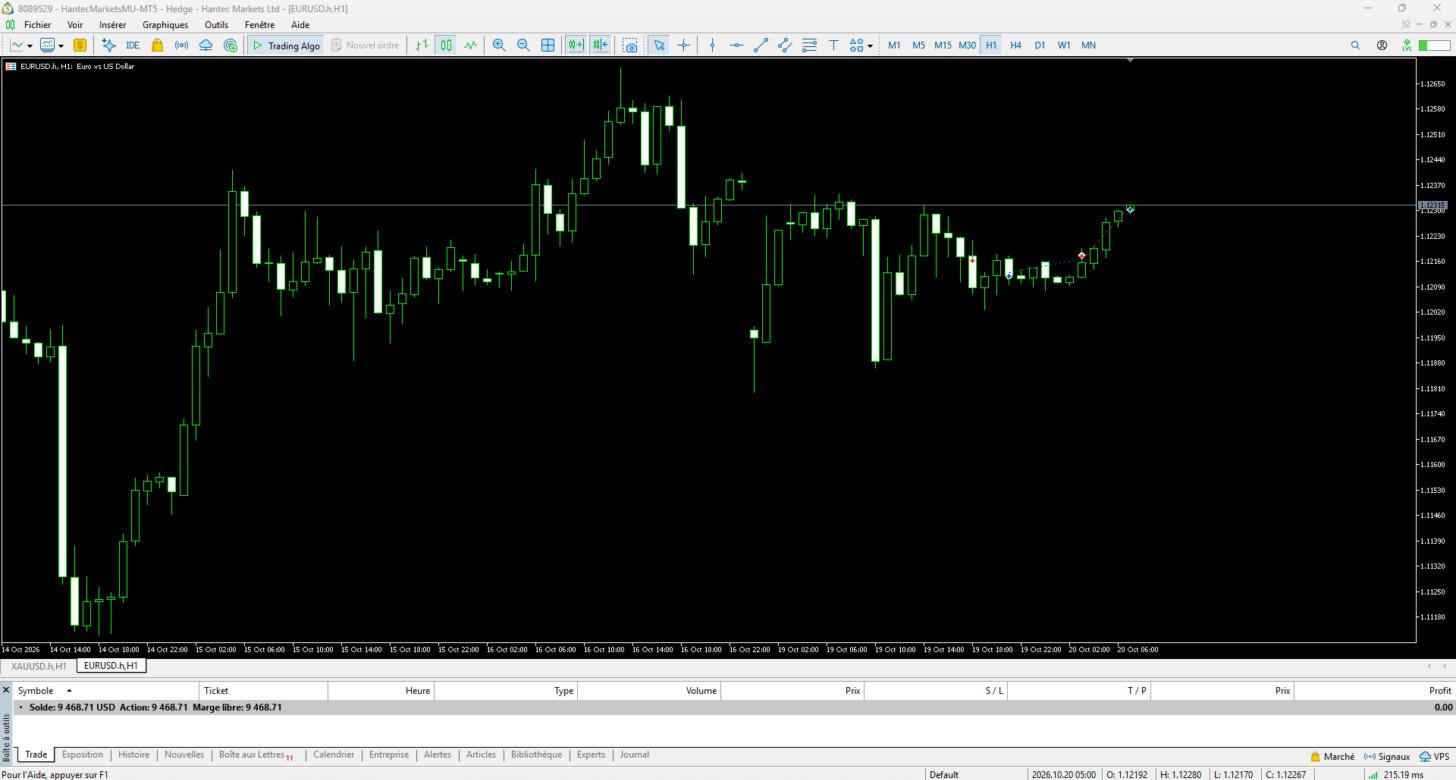The image size is (1456, 780).
Task: Switch to the Histoire tab
Action: tap(134, 755)
